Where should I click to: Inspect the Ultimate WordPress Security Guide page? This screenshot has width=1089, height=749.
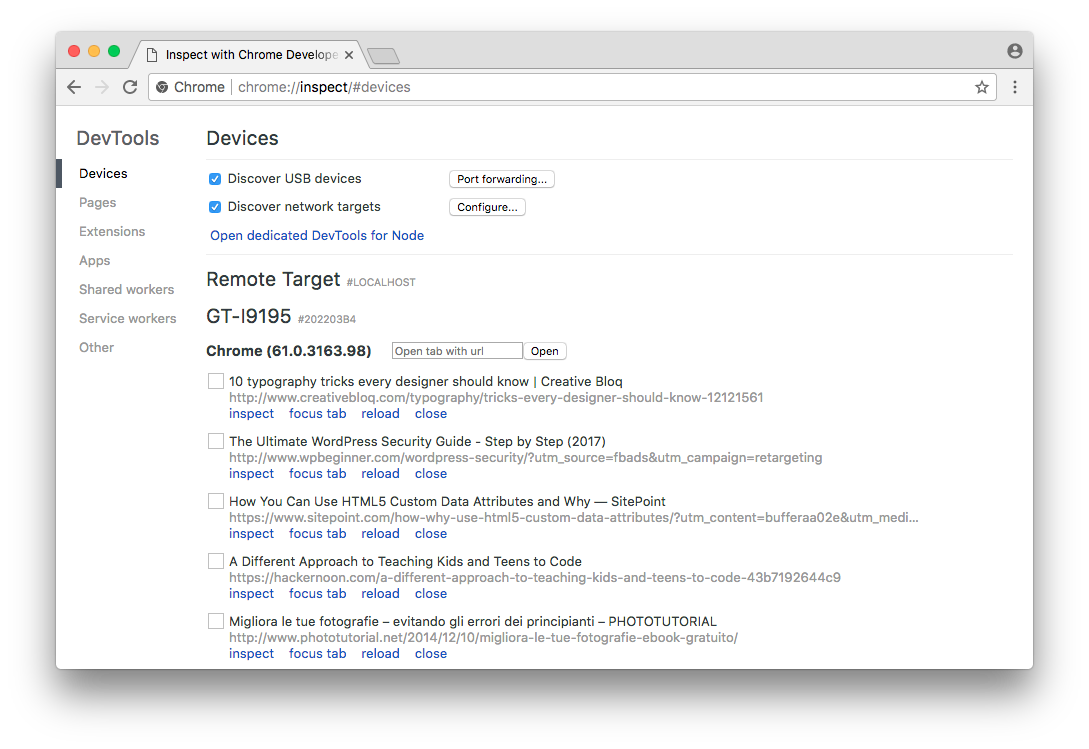(x=251, y=473)
